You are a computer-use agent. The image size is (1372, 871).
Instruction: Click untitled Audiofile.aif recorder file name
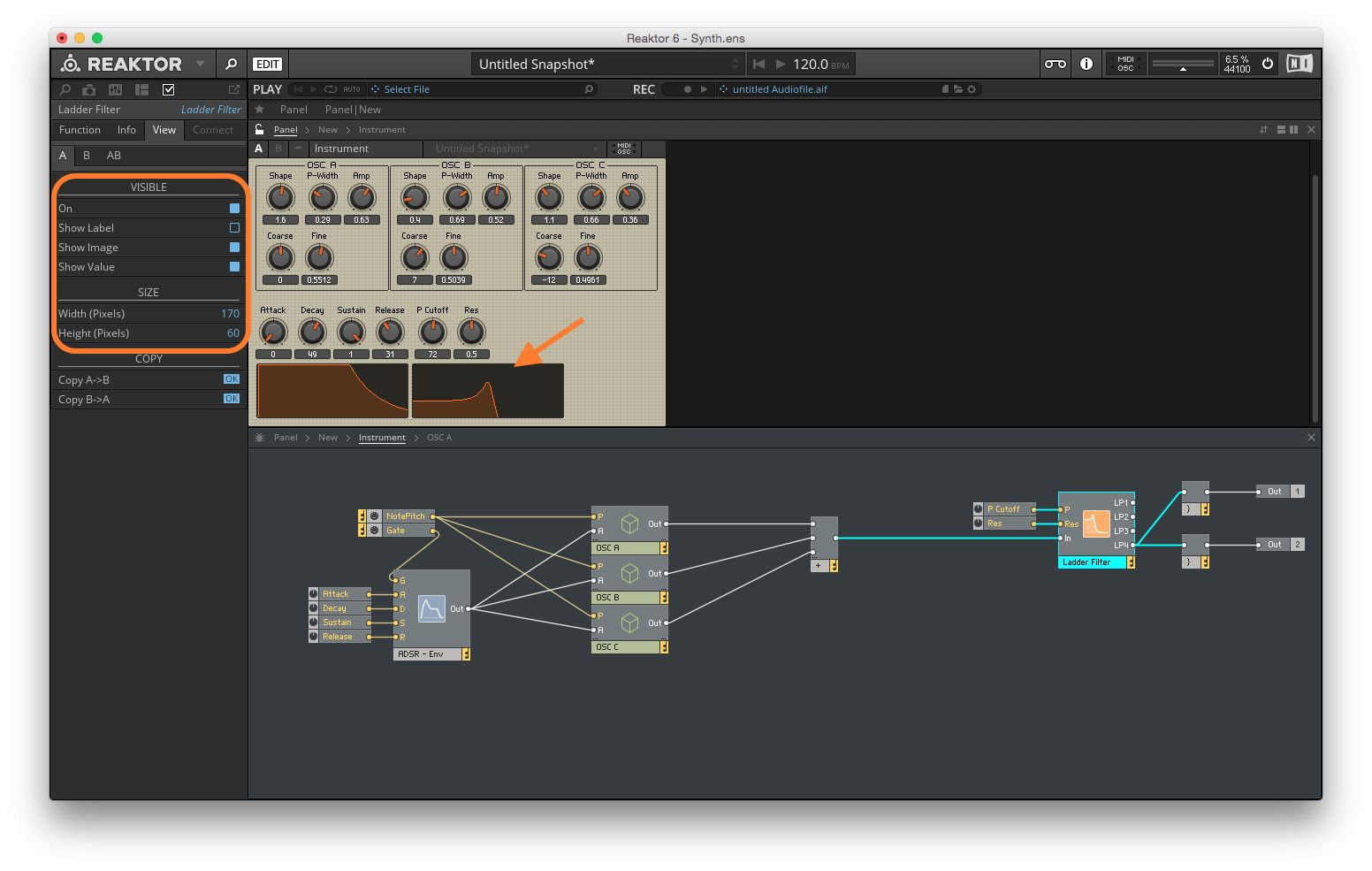click(x=780, y=89)
